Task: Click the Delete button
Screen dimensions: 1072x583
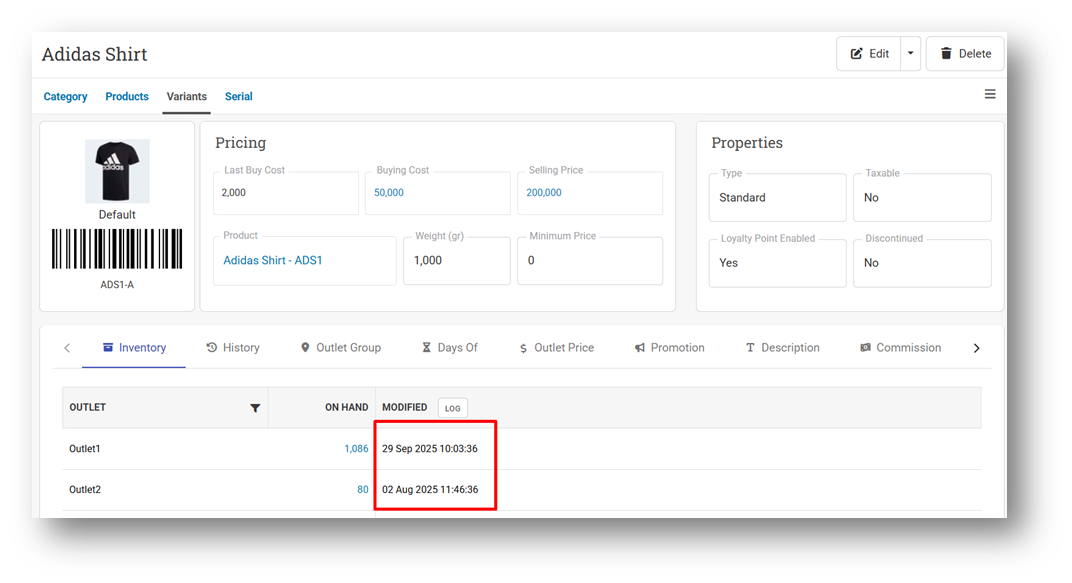Action: [965, 54]
